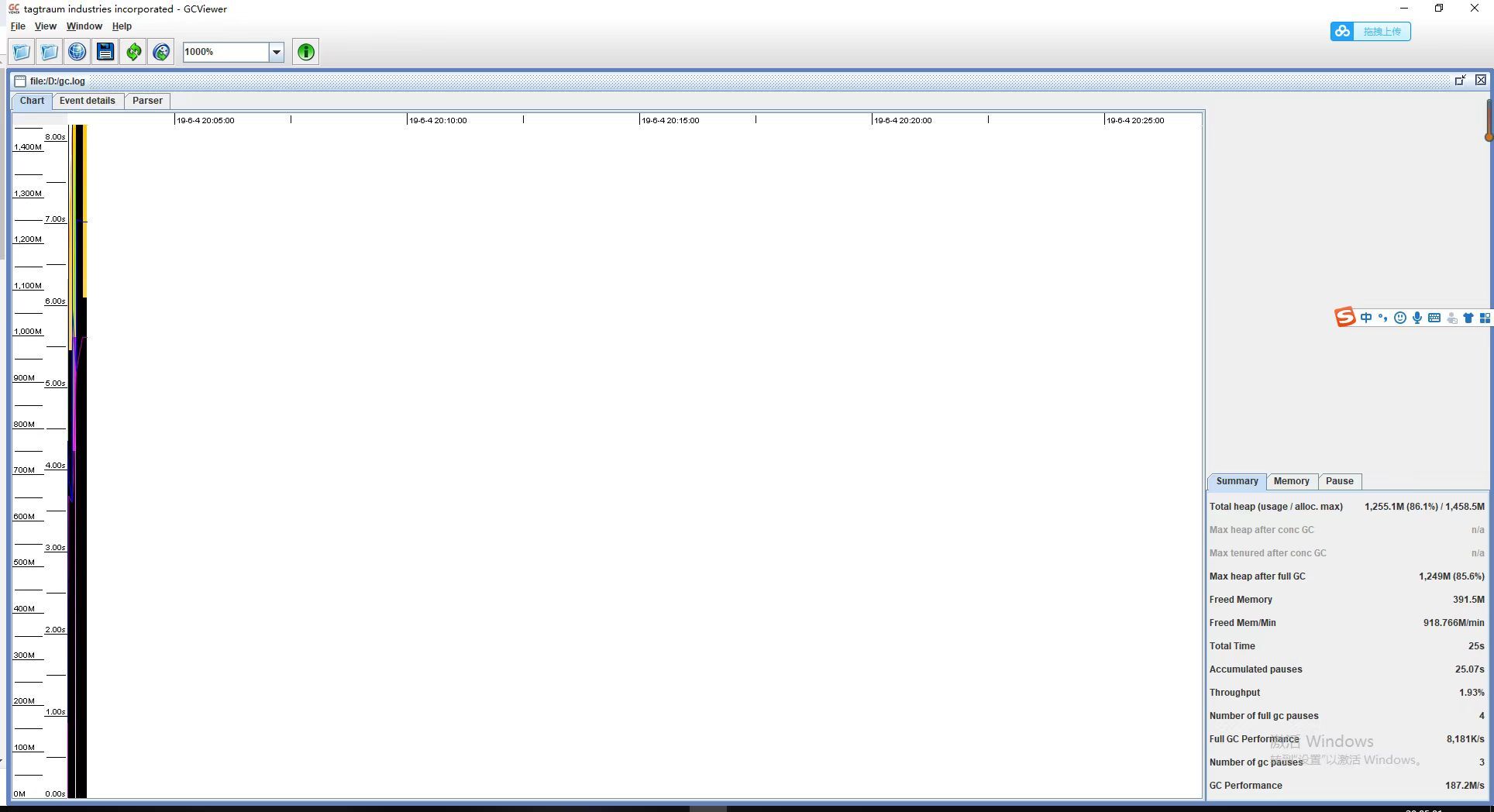Click the Sogou emoji smiley icon
This screenshot has height=812, width=1494.
pos(1399,318)
